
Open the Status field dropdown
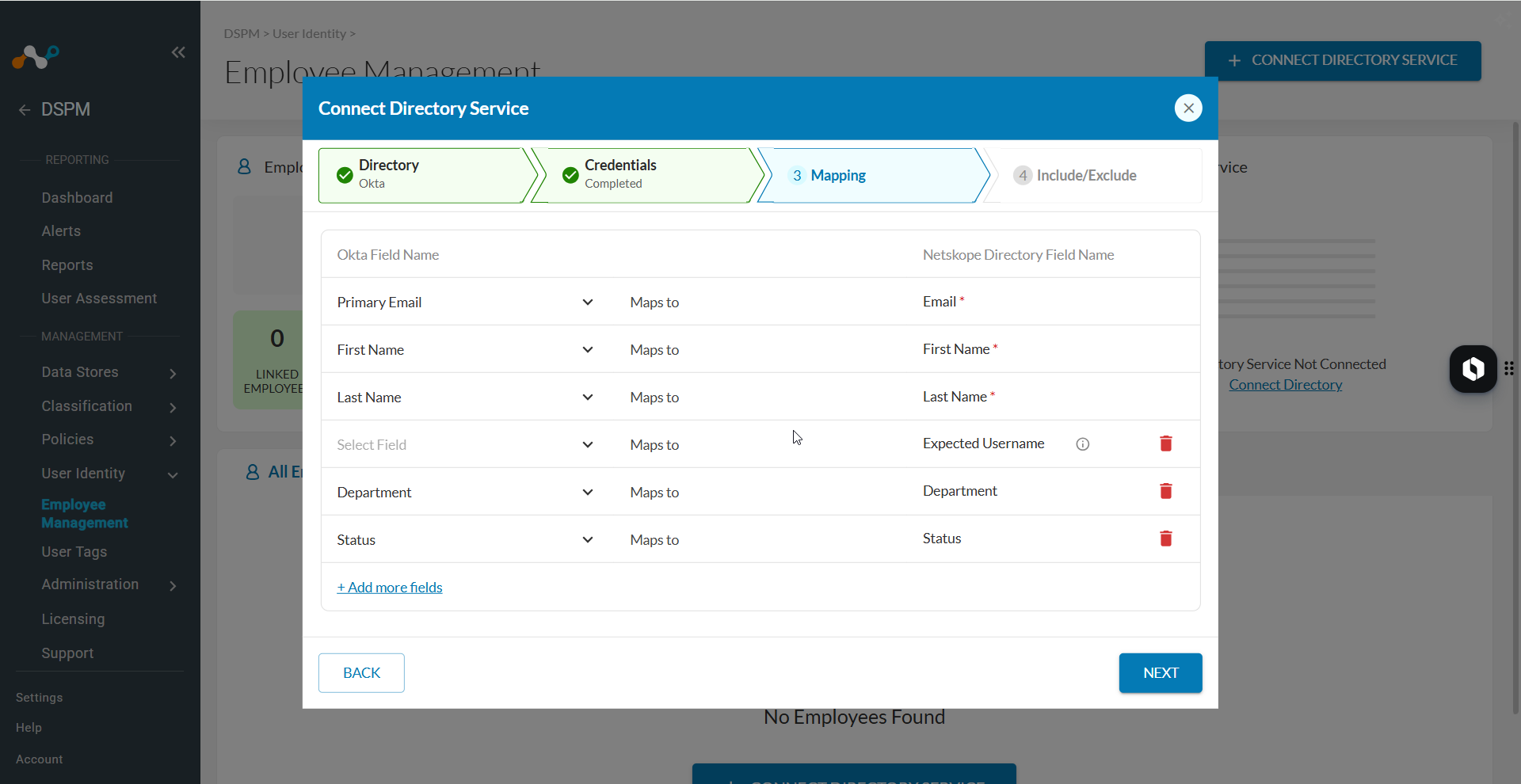pos(465,539)
